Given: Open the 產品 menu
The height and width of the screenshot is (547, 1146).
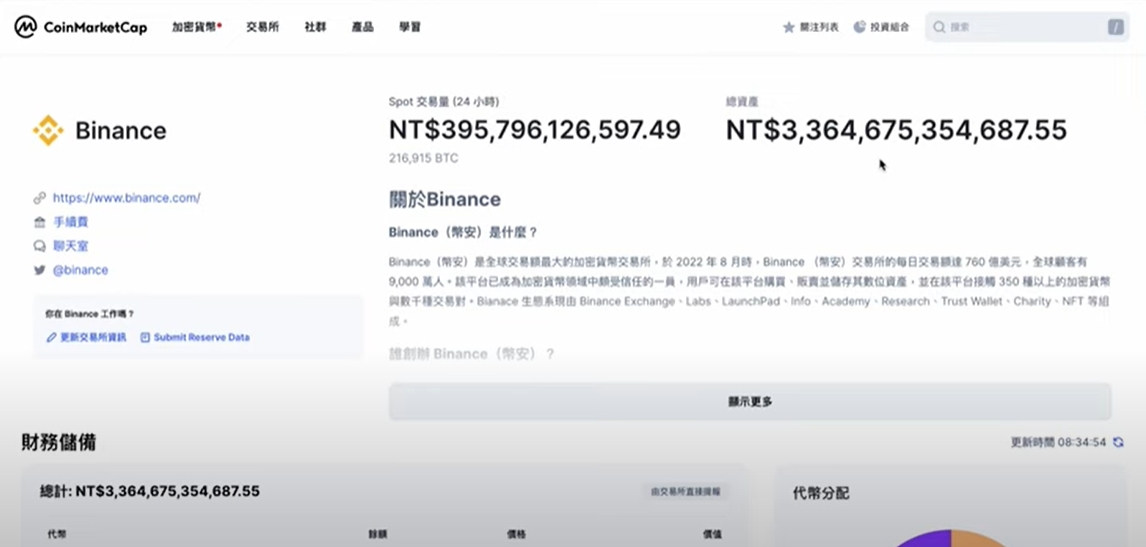Looking at the screenshot, I should point(363,27).
